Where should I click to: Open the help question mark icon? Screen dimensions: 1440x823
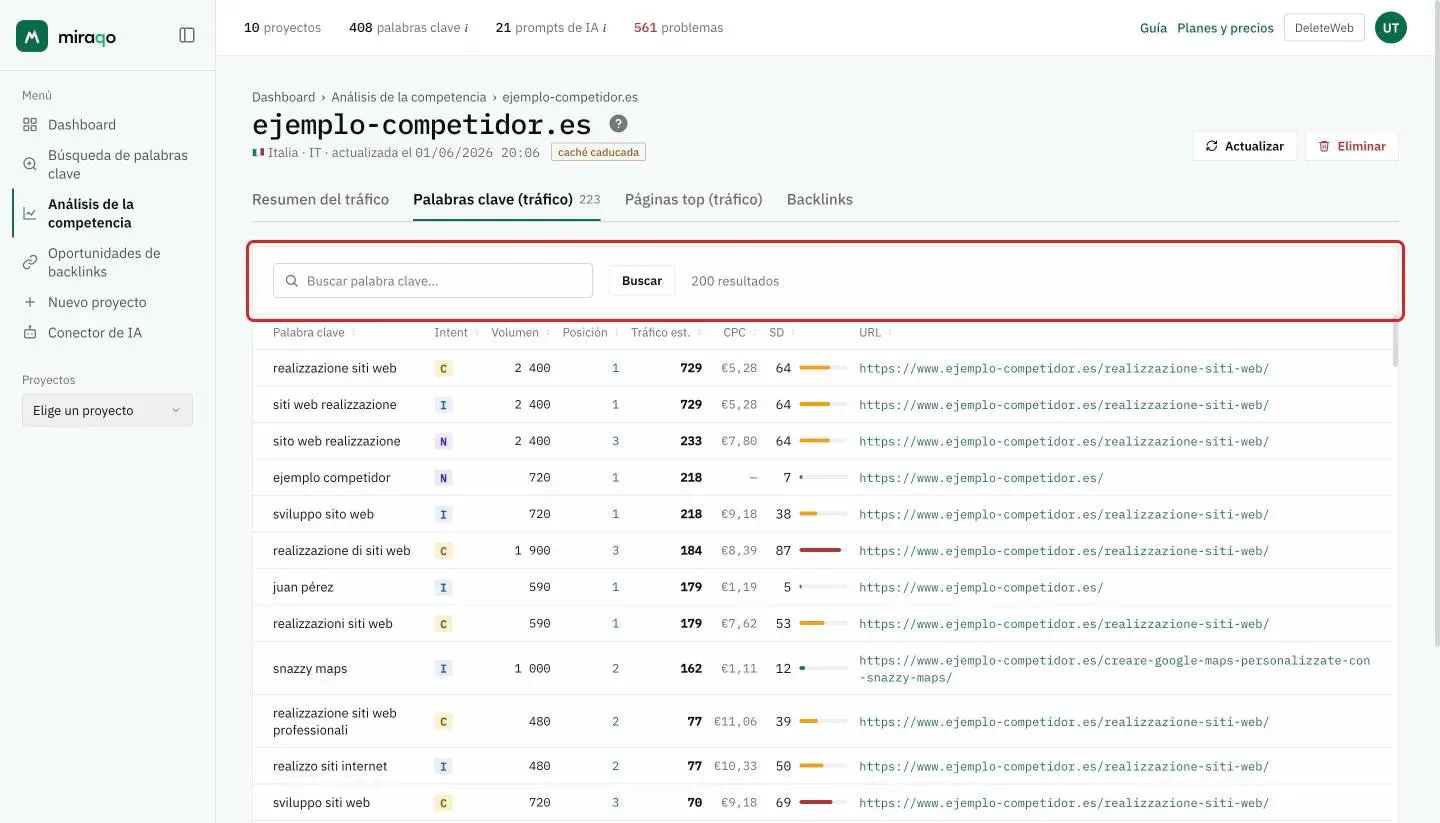pyautogui.click(x=619, y=124)
